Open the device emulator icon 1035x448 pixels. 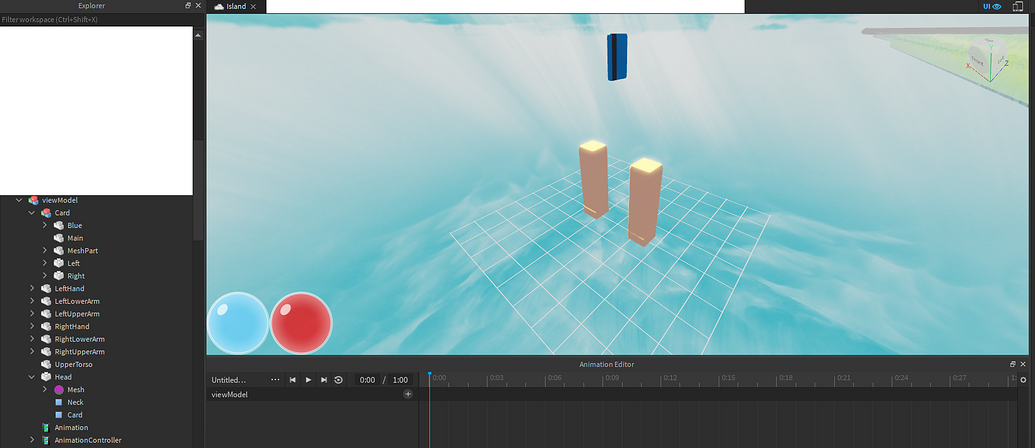(x=1017, y=6)
